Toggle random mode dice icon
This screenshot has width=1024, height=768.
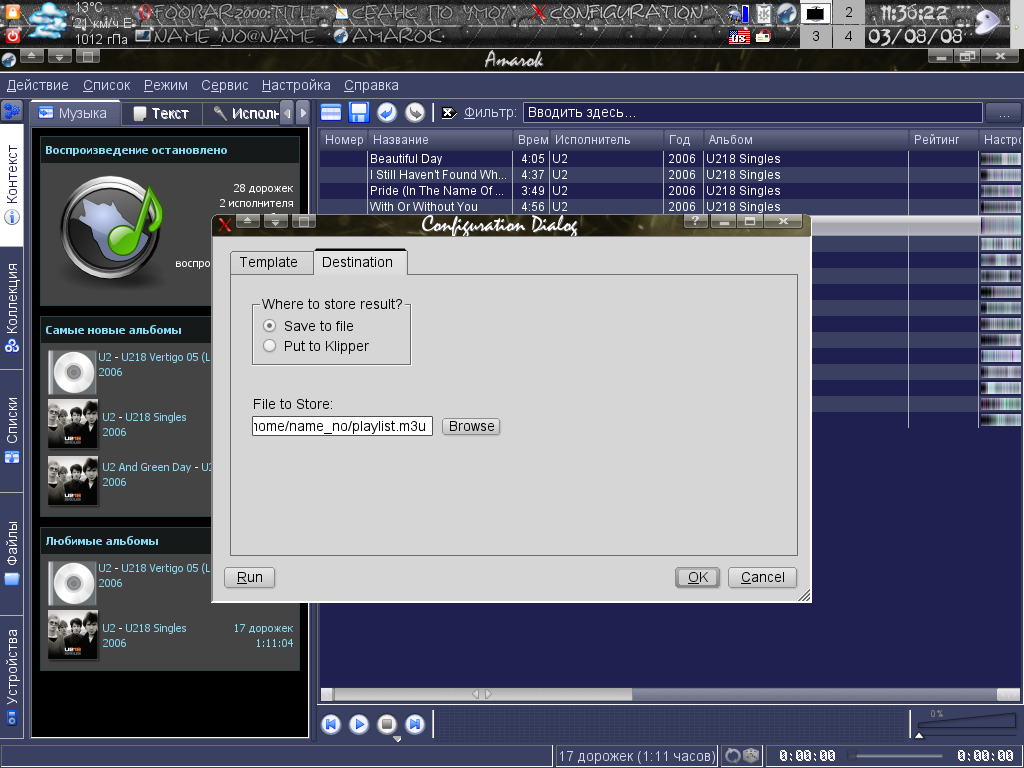(751, 756)
